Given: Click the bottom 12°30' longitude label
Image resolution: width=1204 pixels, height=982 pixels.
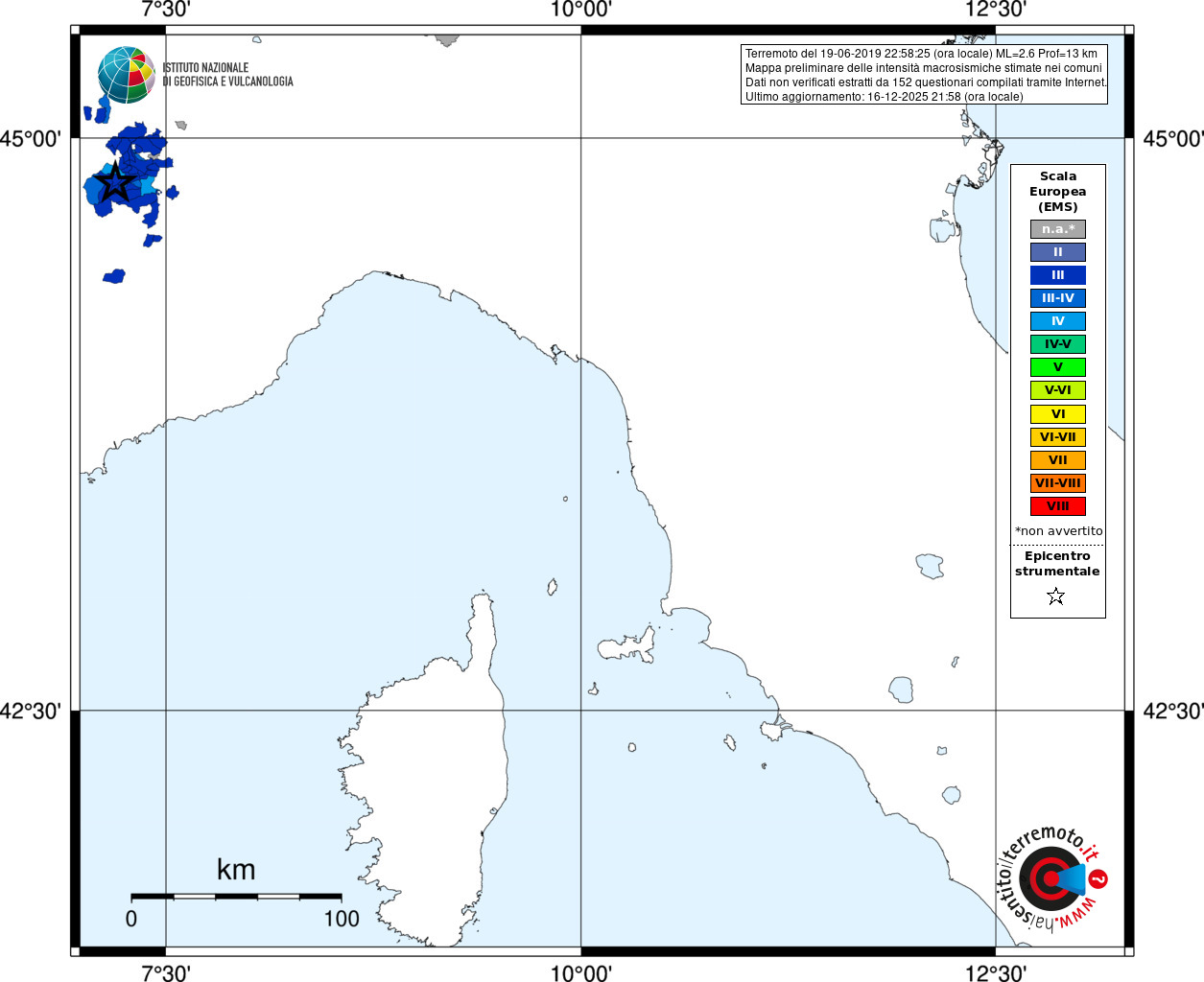Looking at the screenshot, I should 996,972.
